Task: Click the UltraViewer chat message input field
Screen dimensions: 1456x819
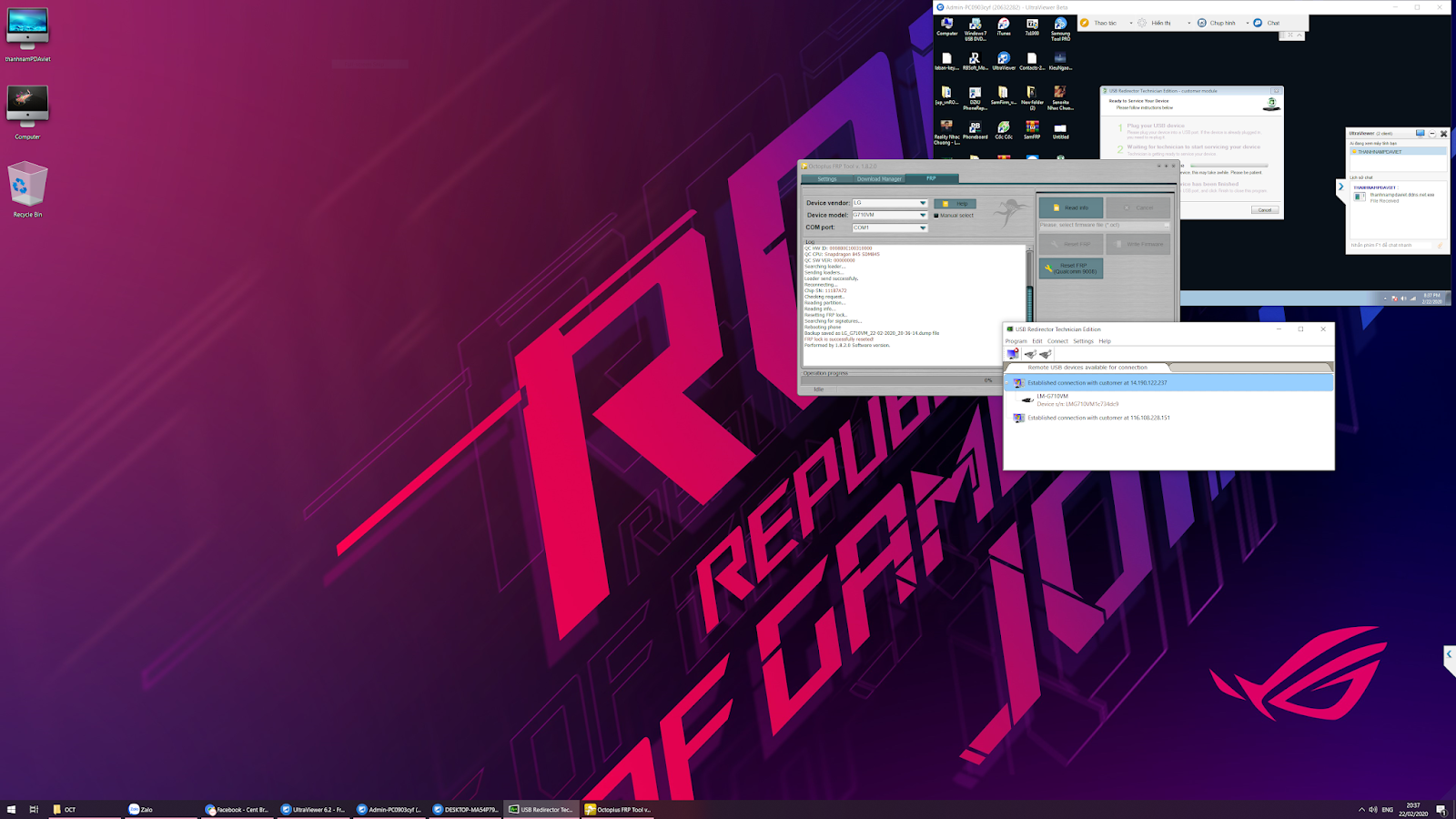Action: pyautogui.click(x=1391, y=245)
